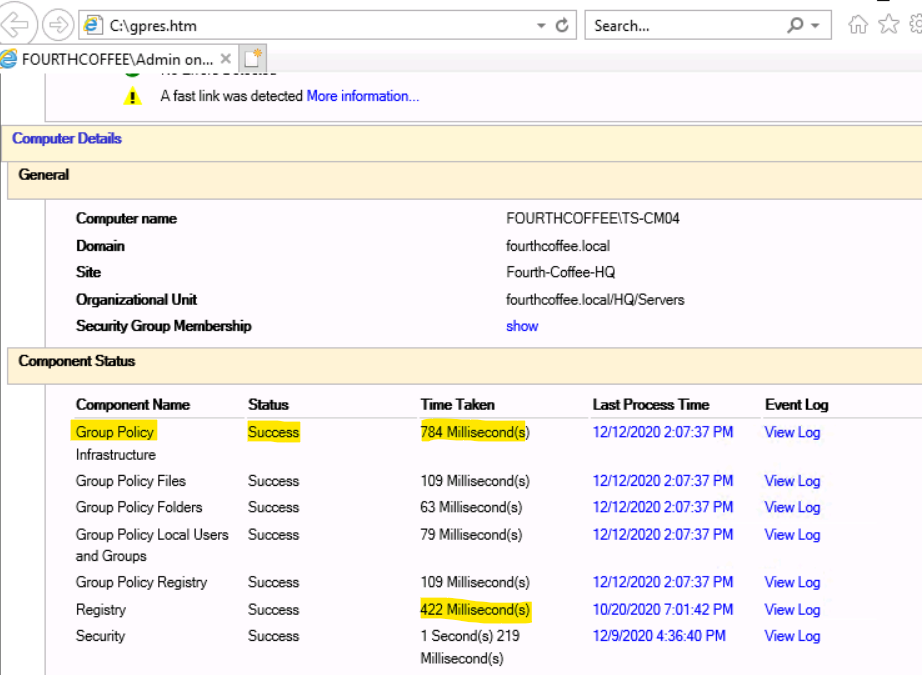The image size is (922, 675).
Task: Open View Log for Group Policy Infrastructure
Action: 792,432
